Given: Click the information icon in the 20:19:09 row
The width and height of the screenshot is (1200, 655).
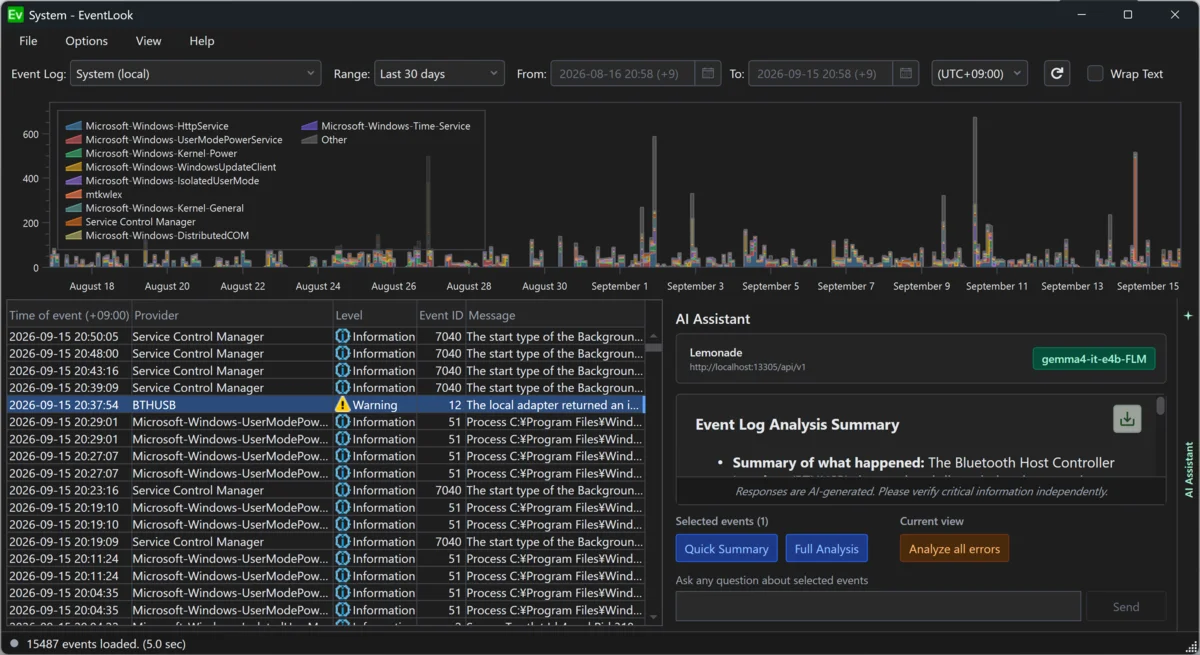Looking at the screenshot, I should [x=343, y=542].
